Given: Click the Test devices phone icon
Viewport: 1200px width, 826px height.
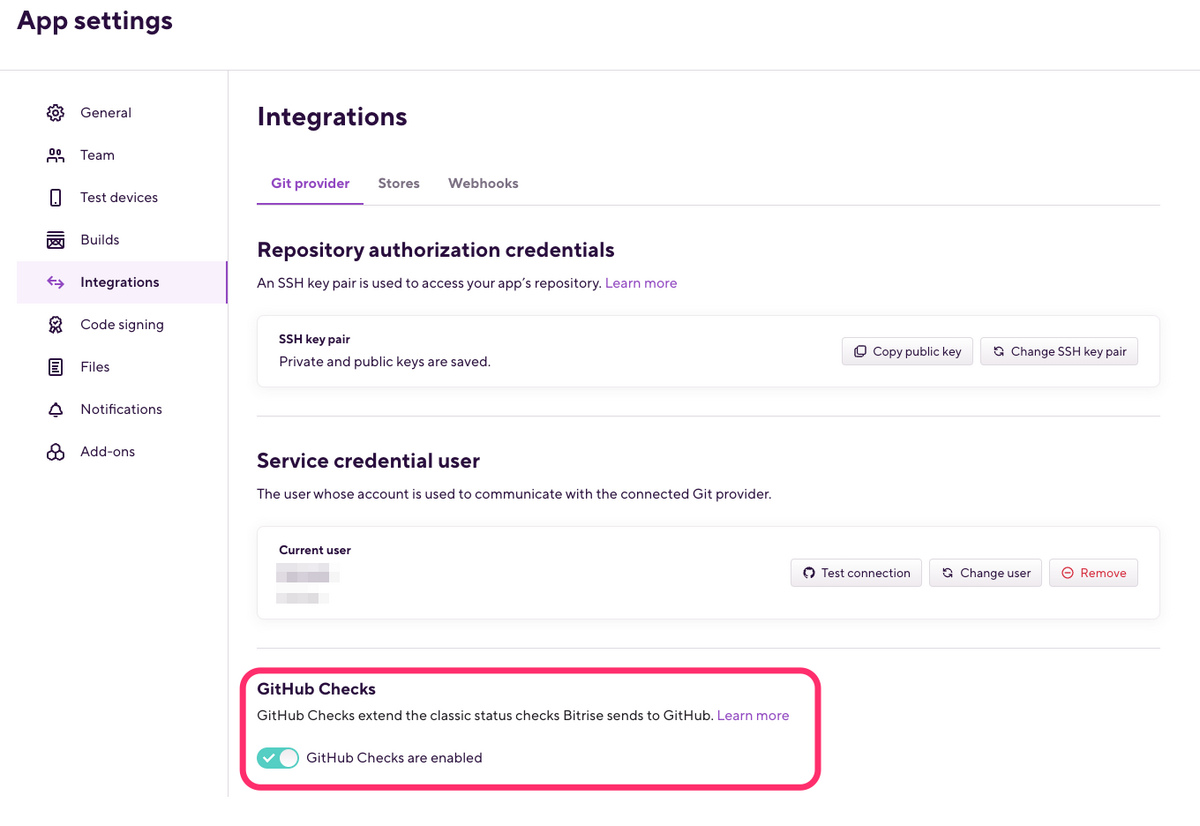Looking at the screenshot, I should coord(56,198).
